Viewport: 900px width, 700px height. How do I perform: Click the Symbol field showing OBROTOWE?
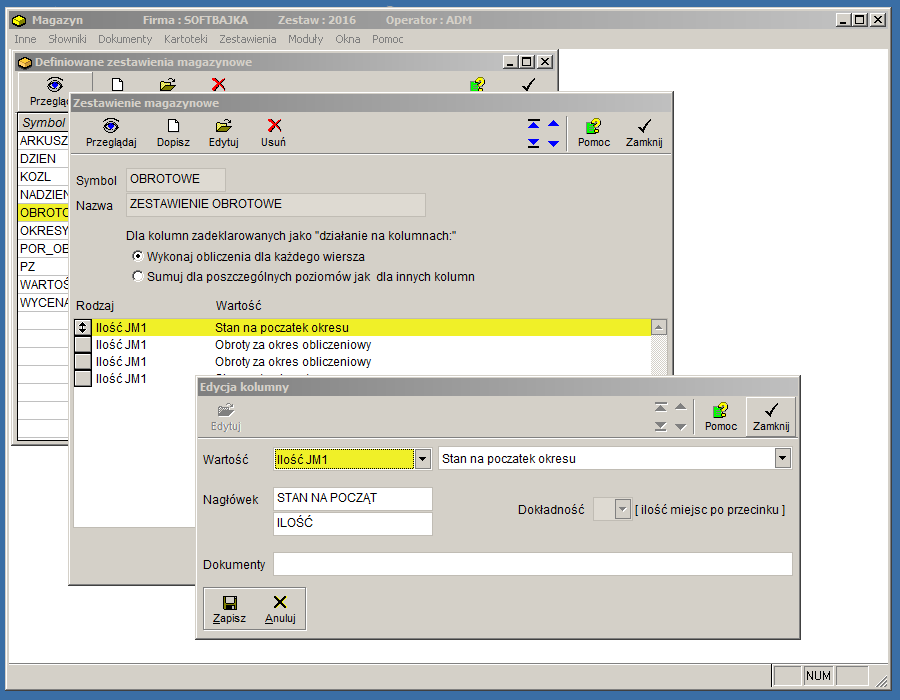(x=176, y=180)
